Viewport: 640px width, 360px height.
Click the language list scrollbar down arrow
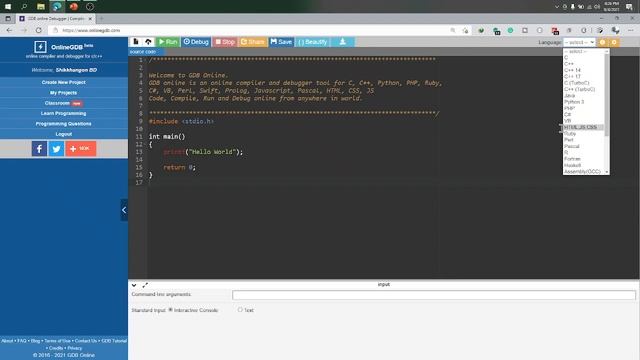click(x=607, y=172)
